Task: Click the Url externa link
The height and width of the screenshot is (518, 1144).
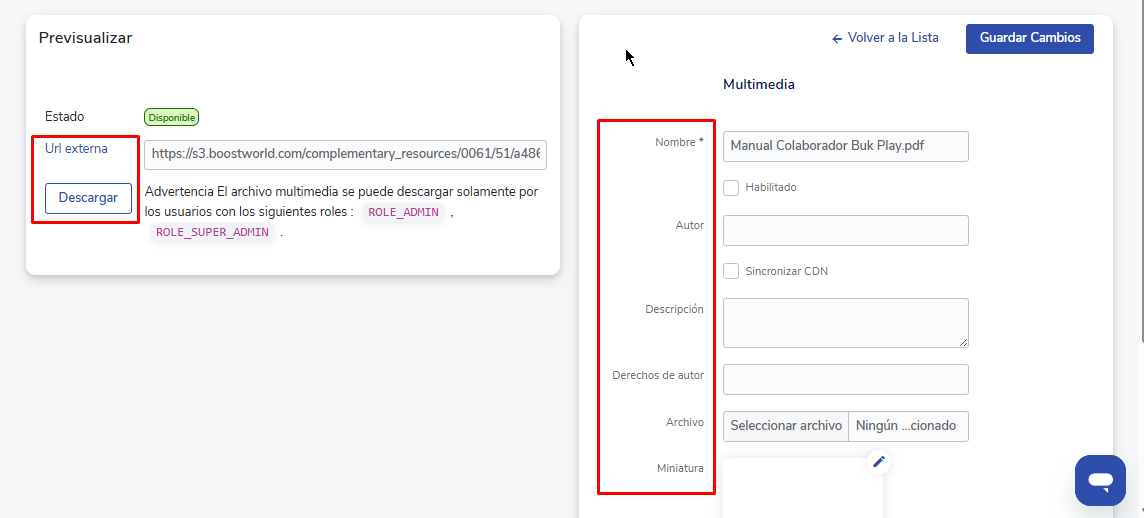Action: (76, 149)
